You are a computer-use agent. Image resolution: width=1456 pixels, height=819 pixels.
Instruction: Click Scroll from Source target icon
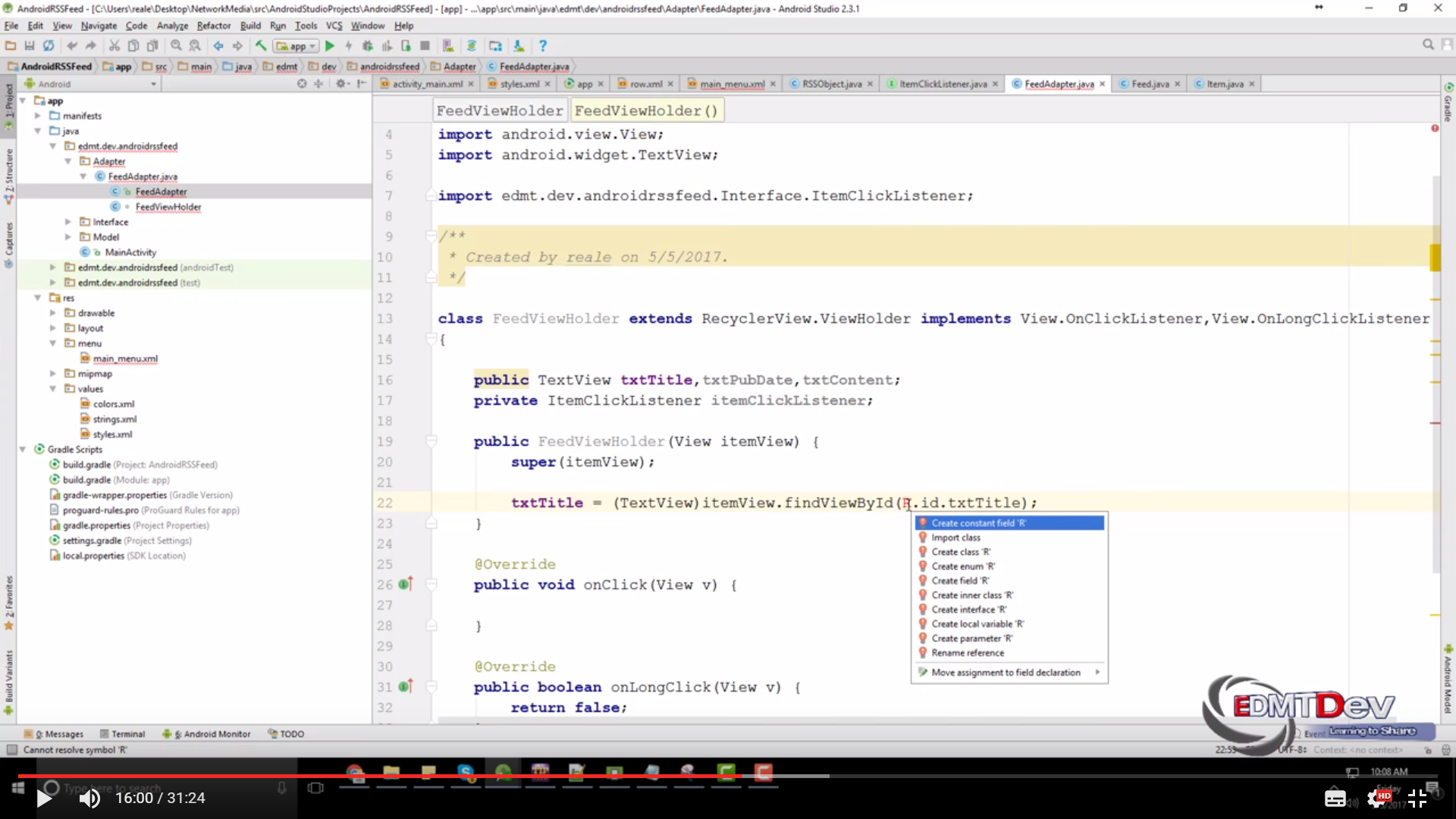pos(302,84)
